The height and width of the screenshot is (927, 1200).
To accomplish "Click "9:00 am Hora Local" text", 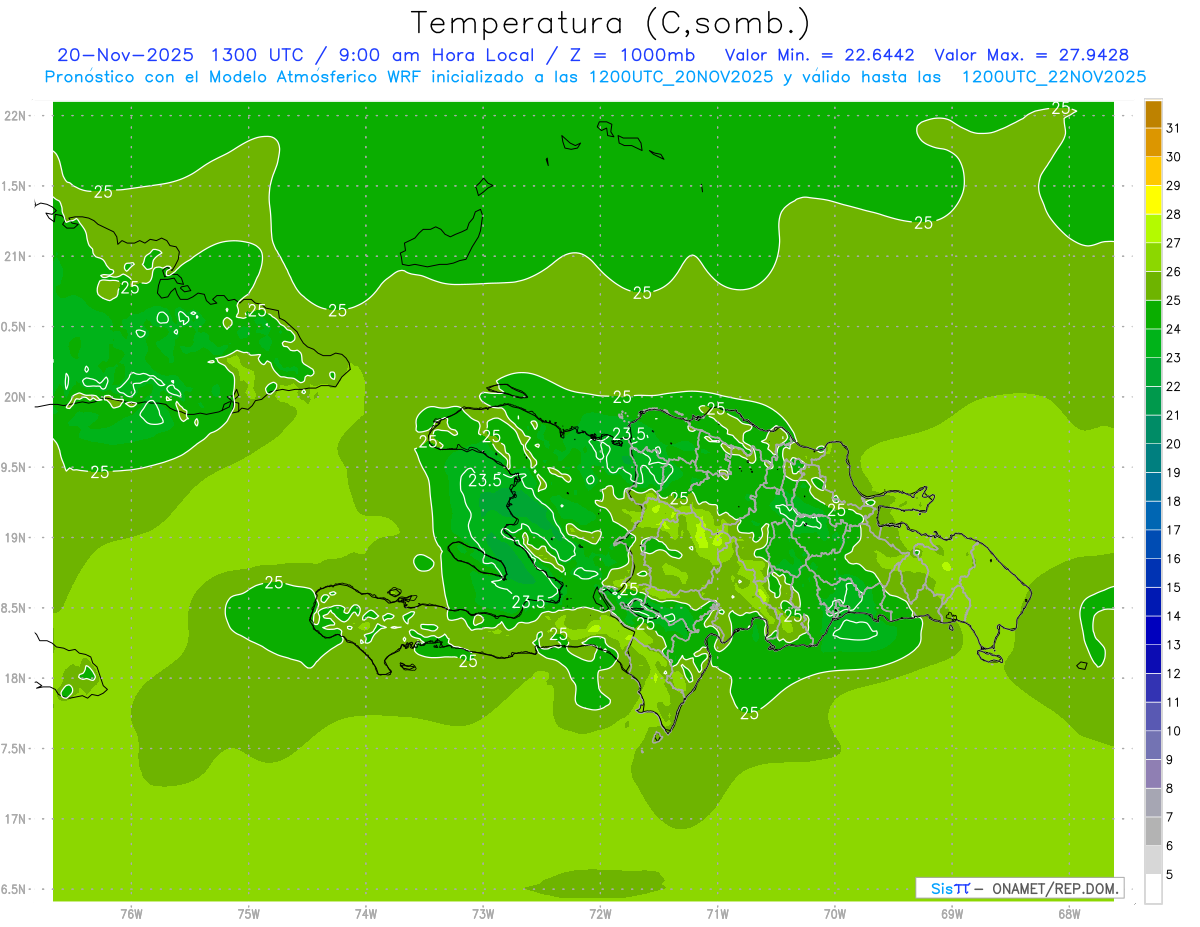I will pos(439,55).
